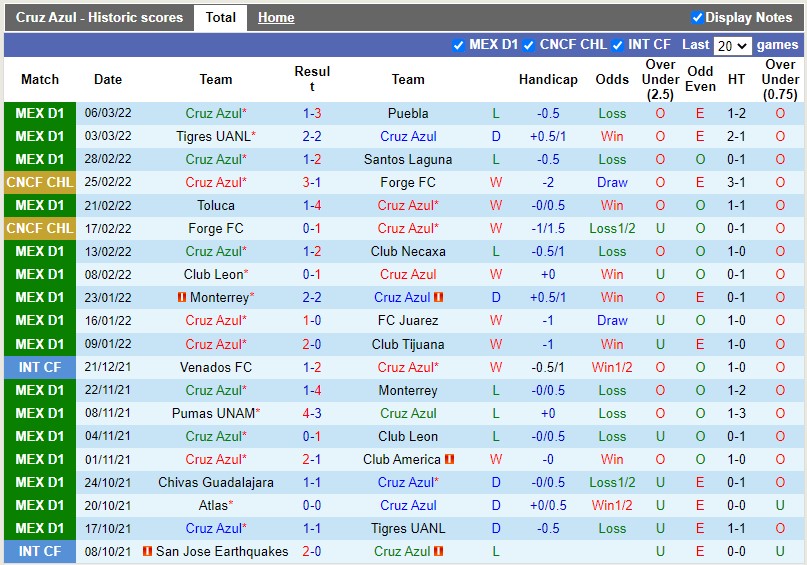Open the 4-3 result of Pumas UNAM match
This screenshot has height=565, width=807.
point(312,413)
